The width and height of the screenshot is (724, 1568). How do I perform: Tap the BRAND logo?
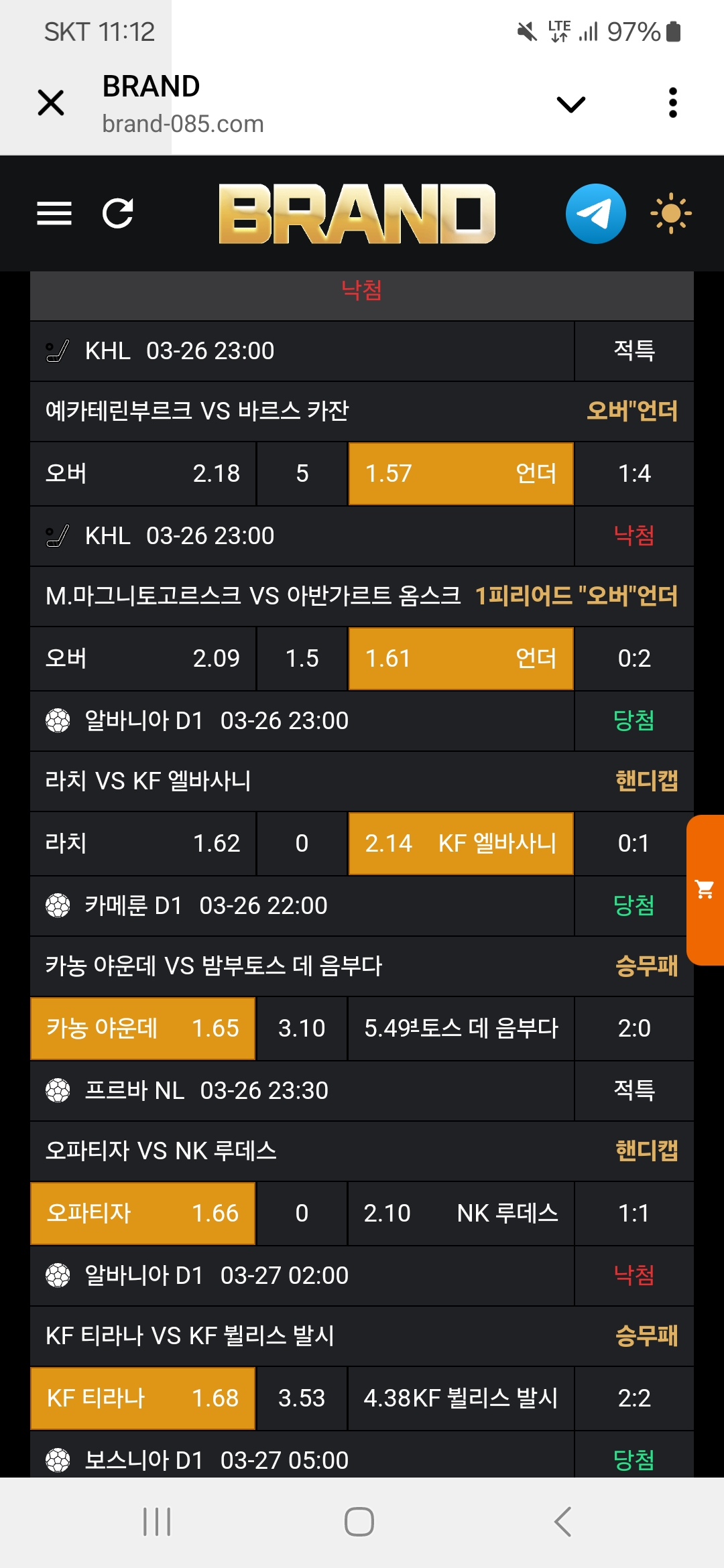pyautogui.click(x=357, y=214)
